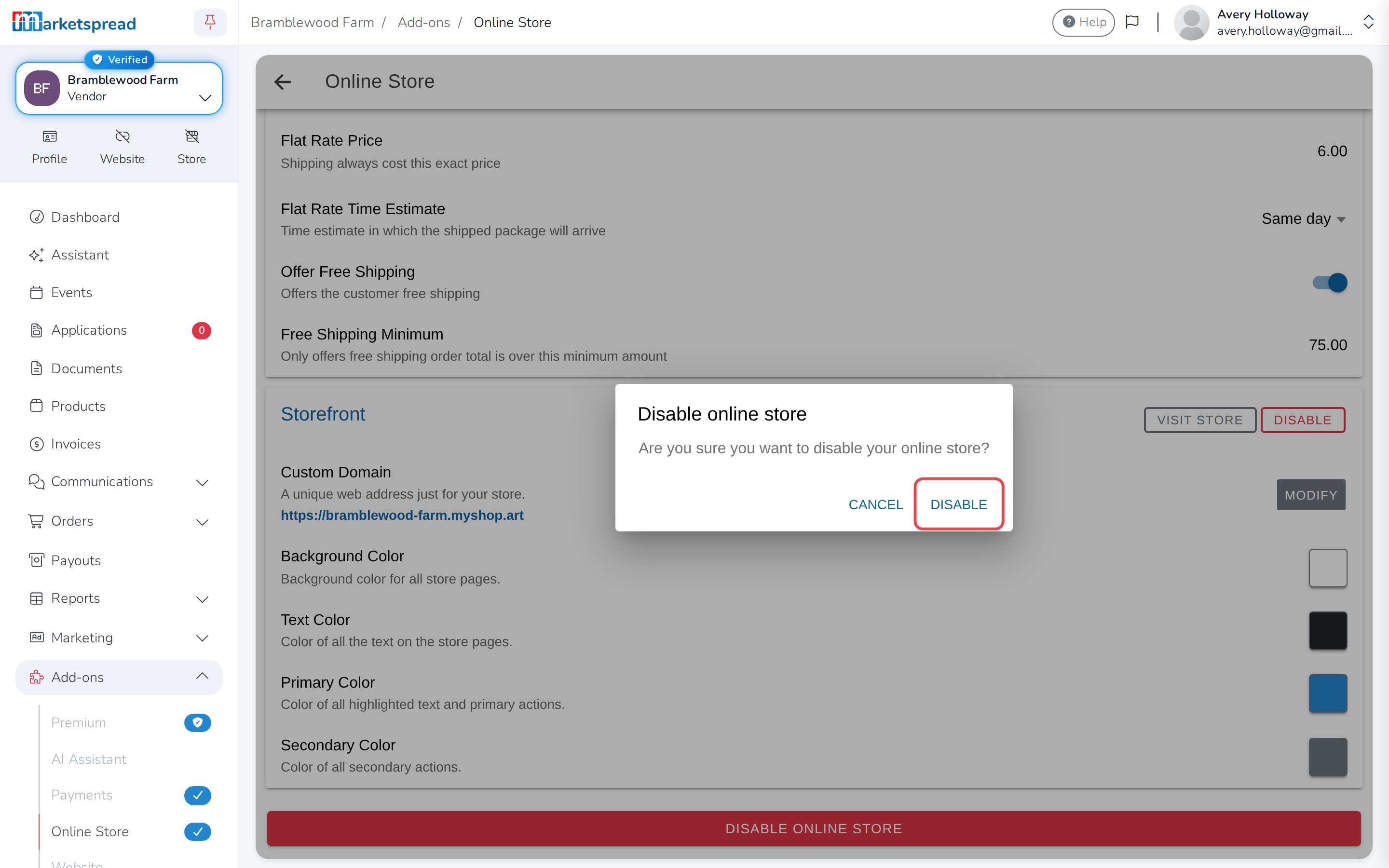Open the Text Color swatch
Screen dimensions: 1389x868
[1328, 630]
